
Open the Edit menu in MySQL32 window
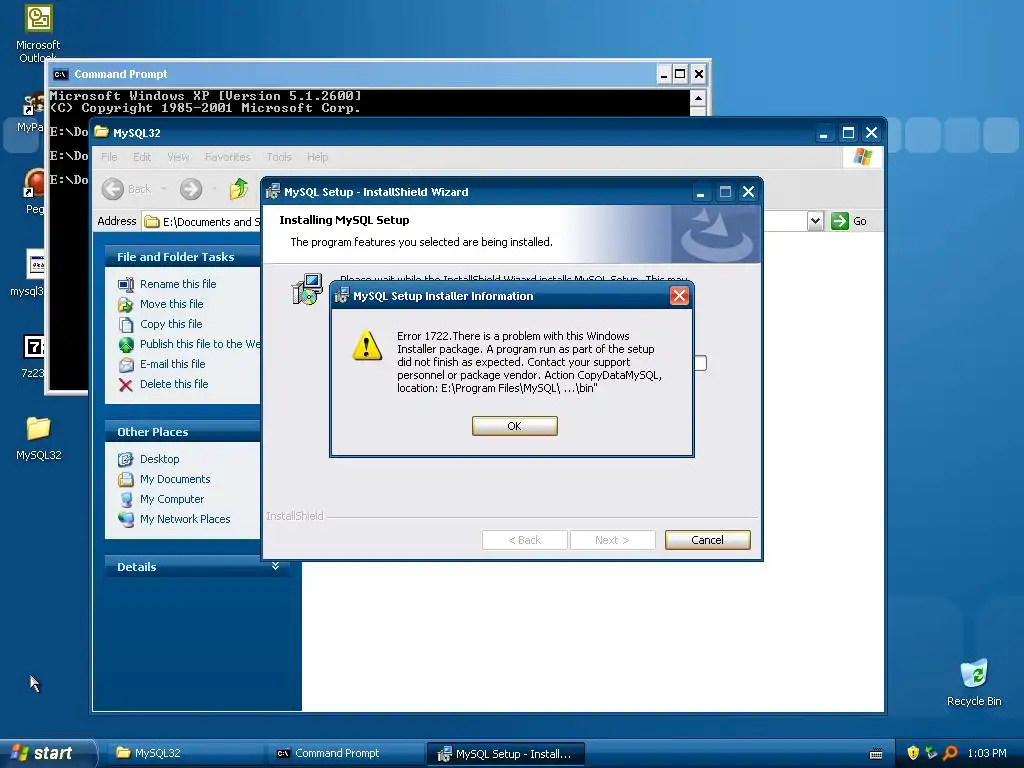[142, 157]
